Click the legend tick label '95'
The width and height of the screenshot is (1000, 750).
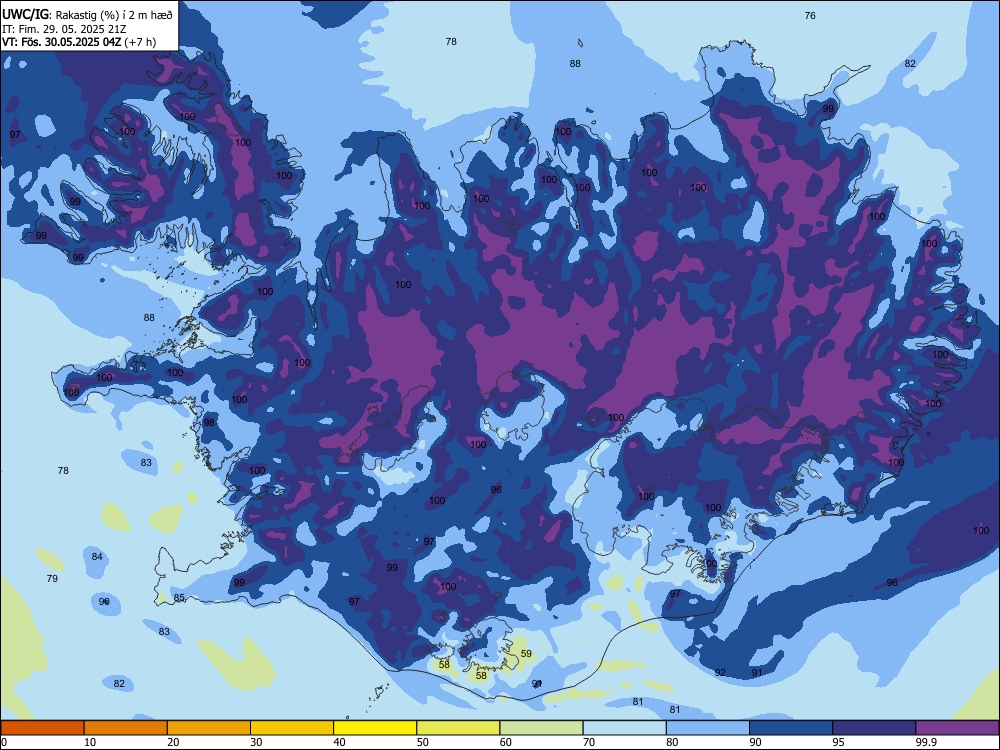839,742
